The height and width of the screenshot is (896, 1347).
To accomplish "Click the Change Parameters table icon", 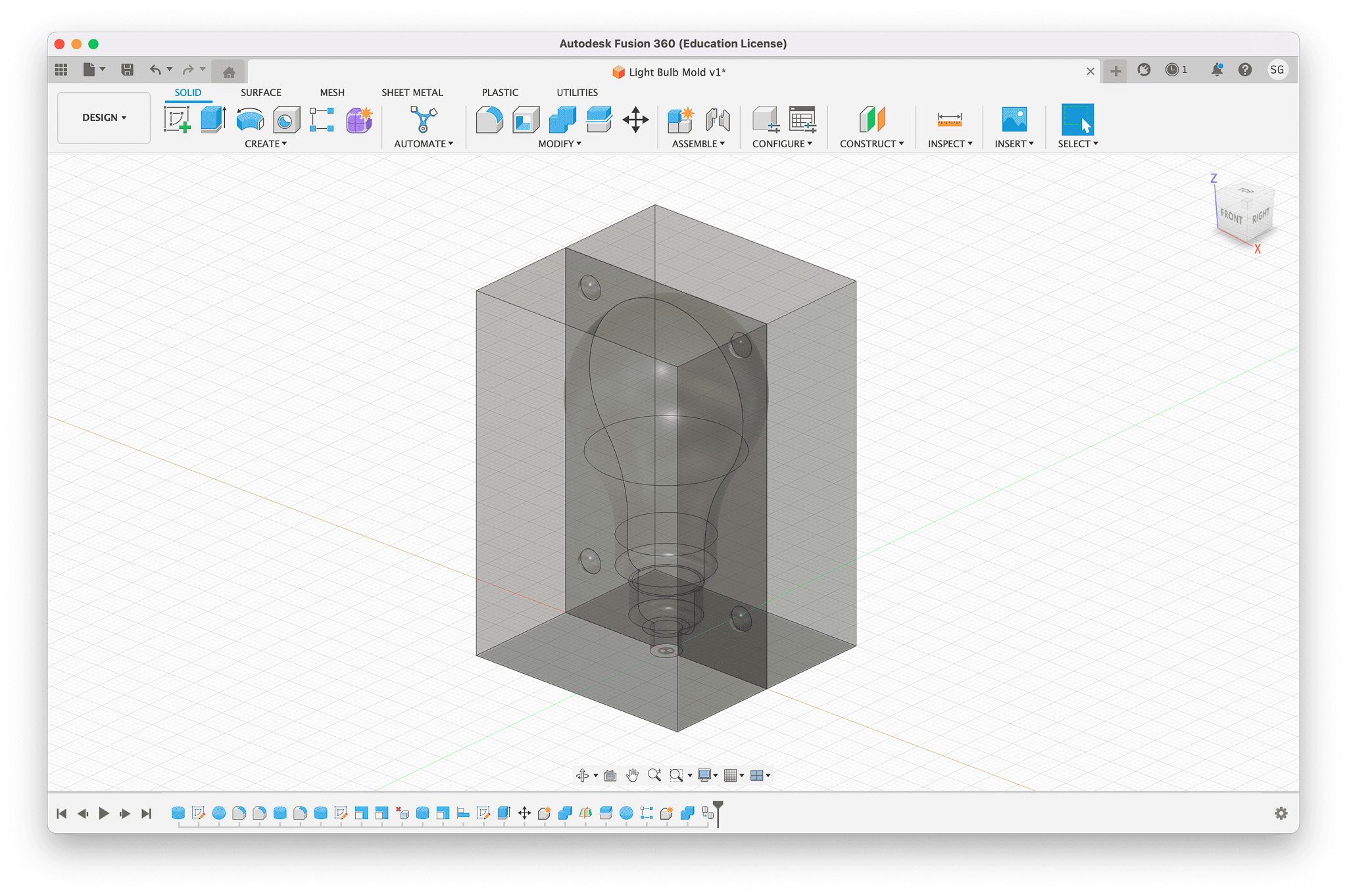I will [802, 120].
